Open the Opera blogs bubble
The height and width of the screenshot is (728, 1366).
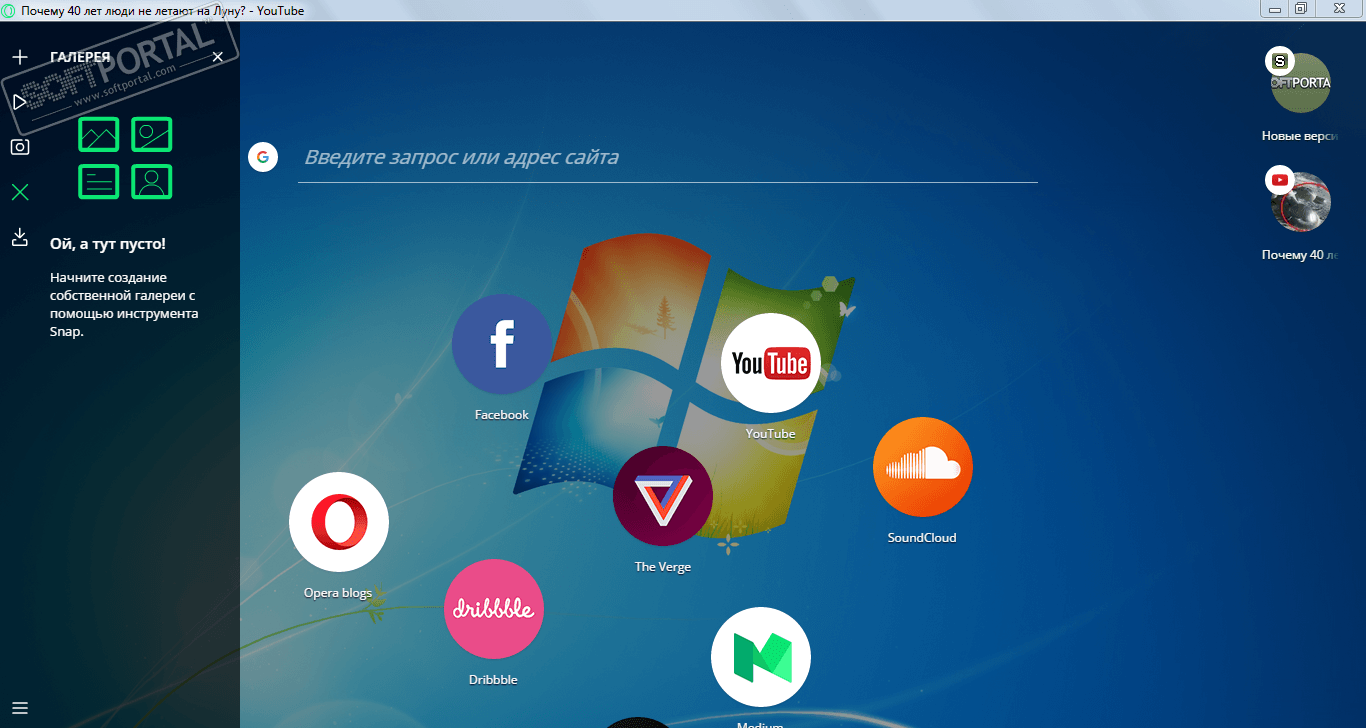click(x=339, y=522)
